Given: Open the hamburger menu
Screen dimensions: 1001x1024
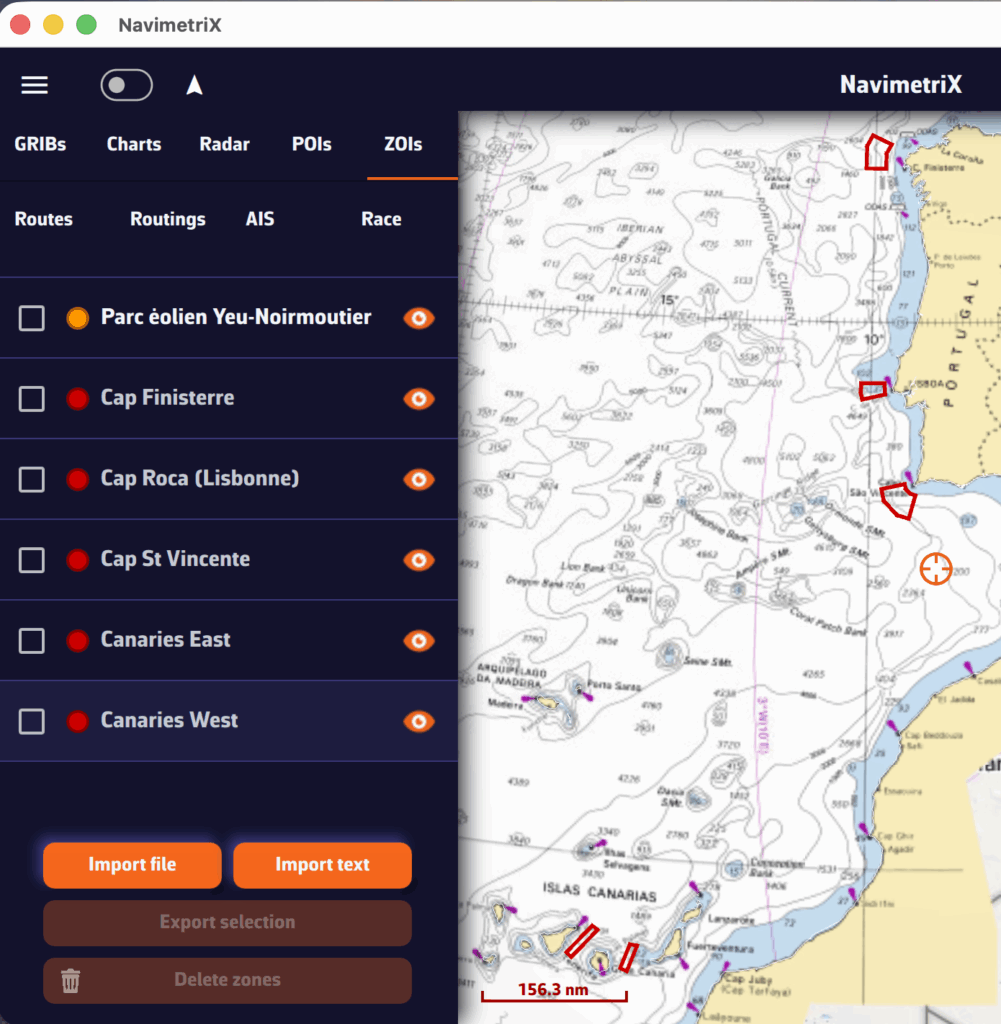Looking at the screenshot, I should [x=35, y=85].
